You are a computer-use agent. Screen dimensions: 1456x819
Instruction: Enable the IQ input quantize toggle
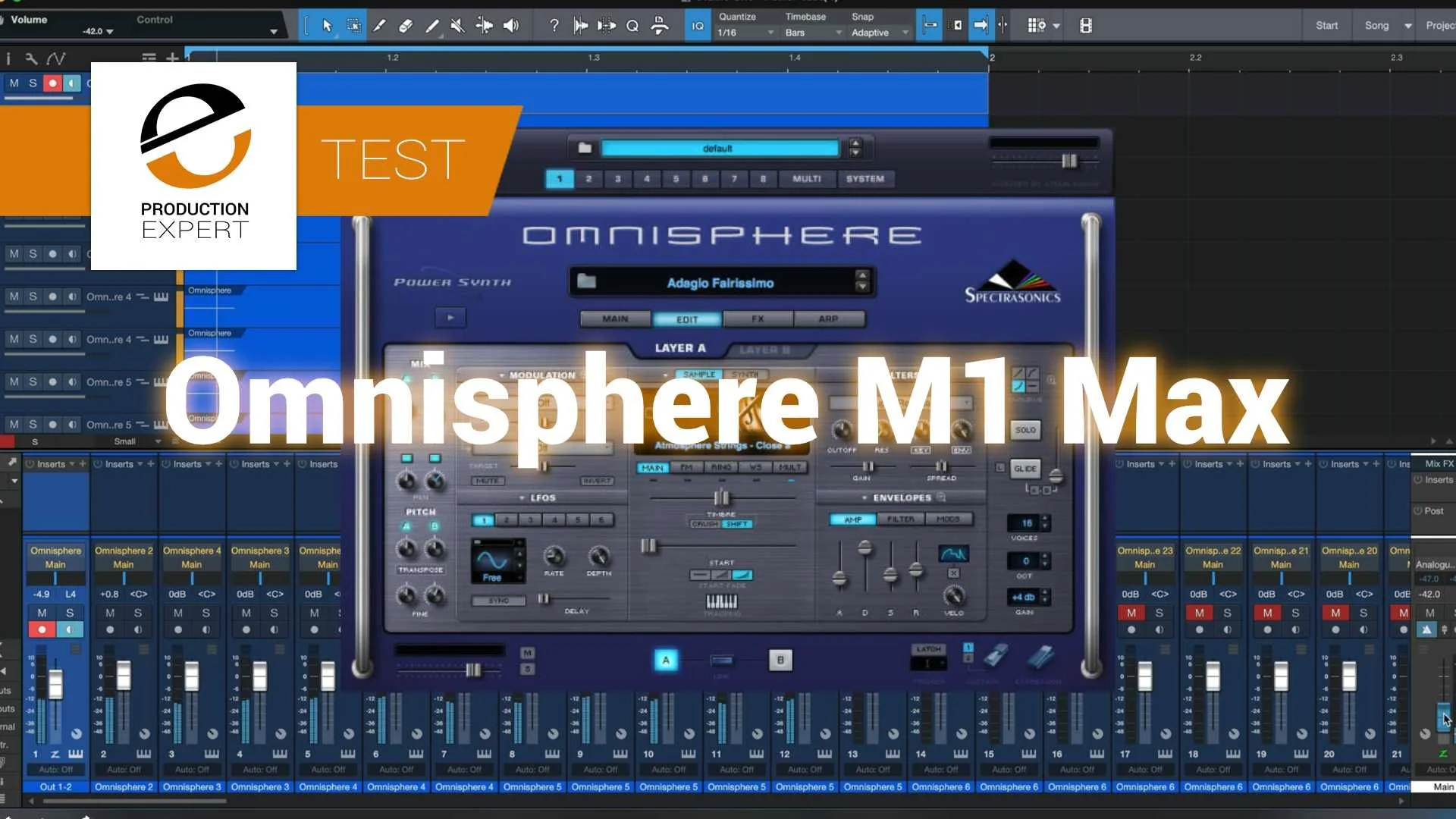pos(697,24)
